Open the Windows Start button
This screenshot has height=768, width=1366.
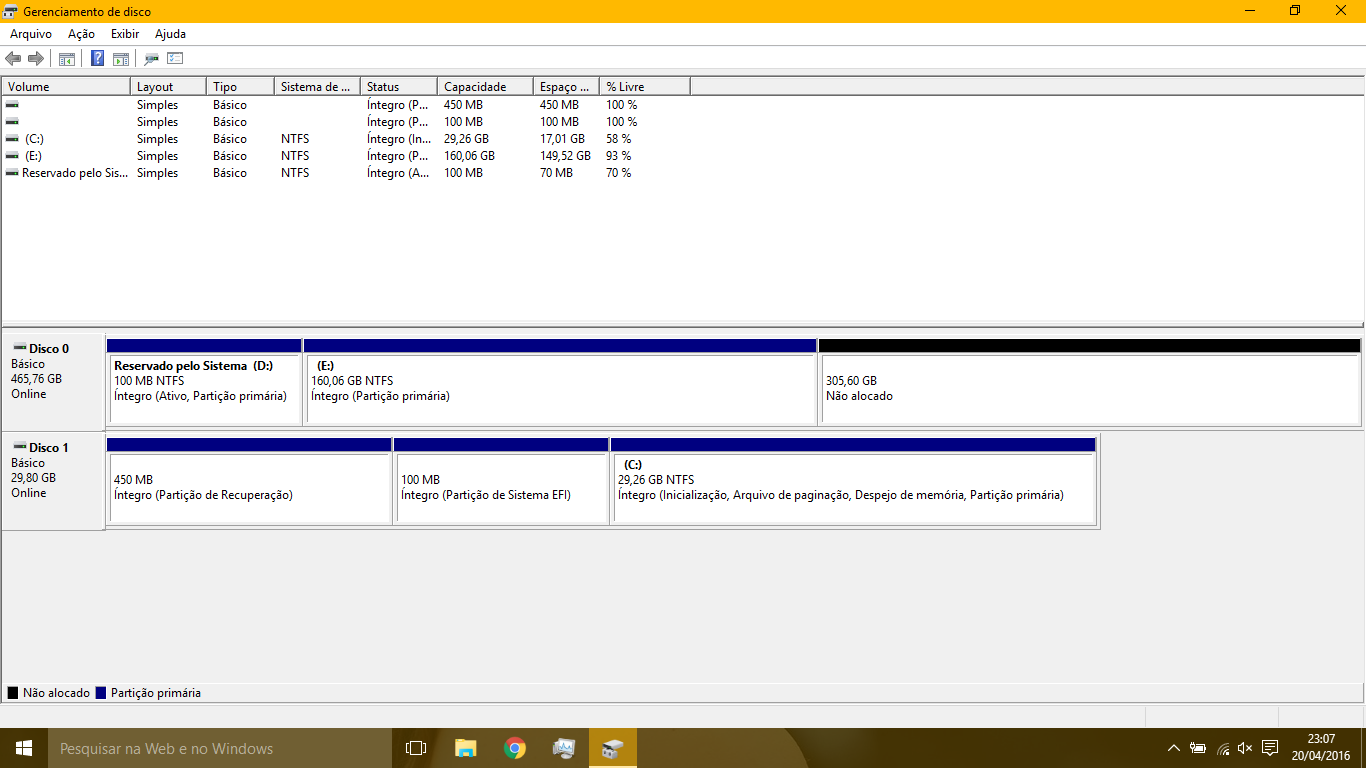point(23,748)
